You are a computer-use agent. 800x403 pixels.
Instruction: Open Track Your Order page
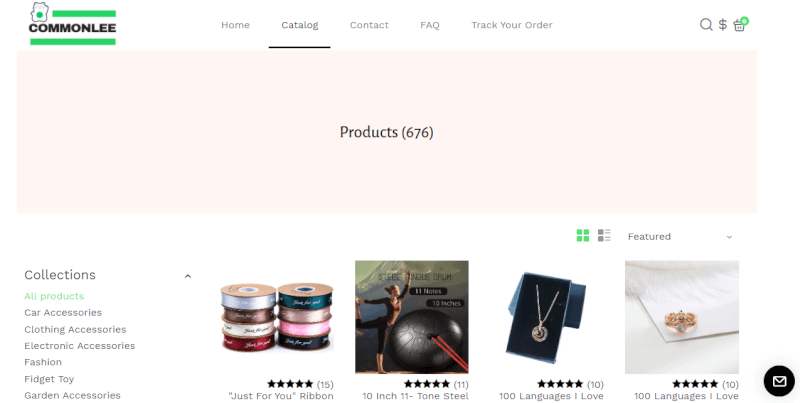coord(512,25)
